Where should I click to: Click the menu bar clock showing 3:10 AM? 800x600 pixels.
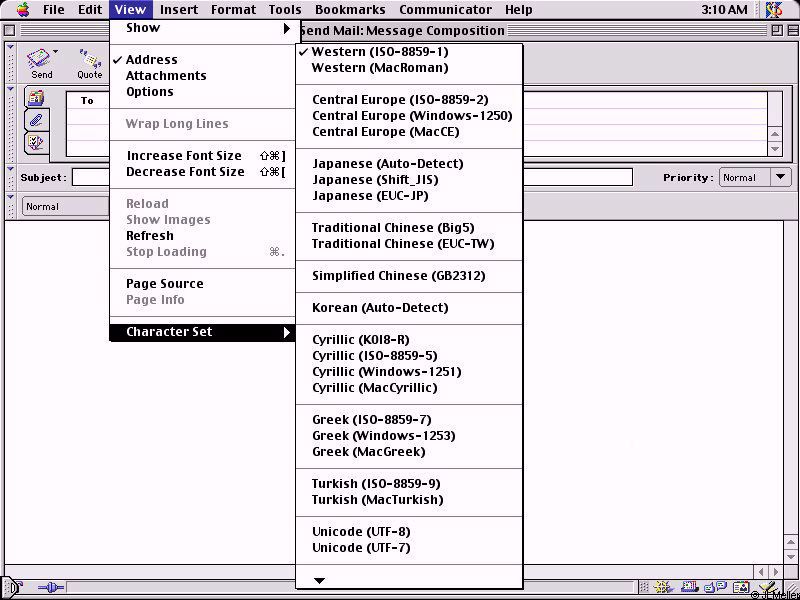724,10
